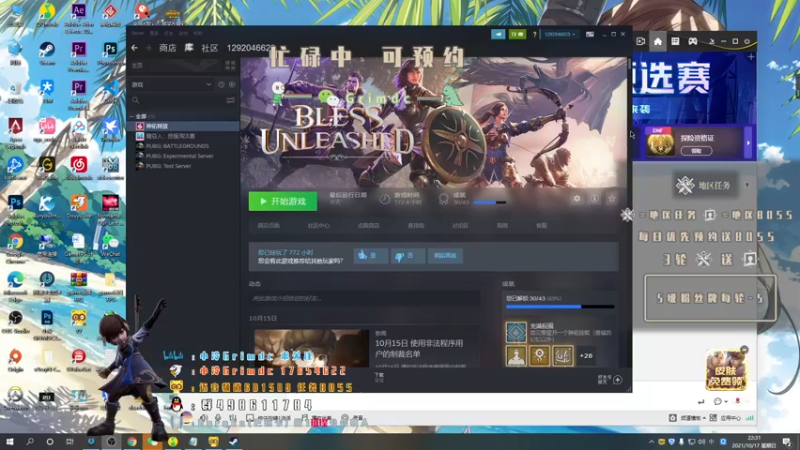Open the 库 library tab

[189, 48]
